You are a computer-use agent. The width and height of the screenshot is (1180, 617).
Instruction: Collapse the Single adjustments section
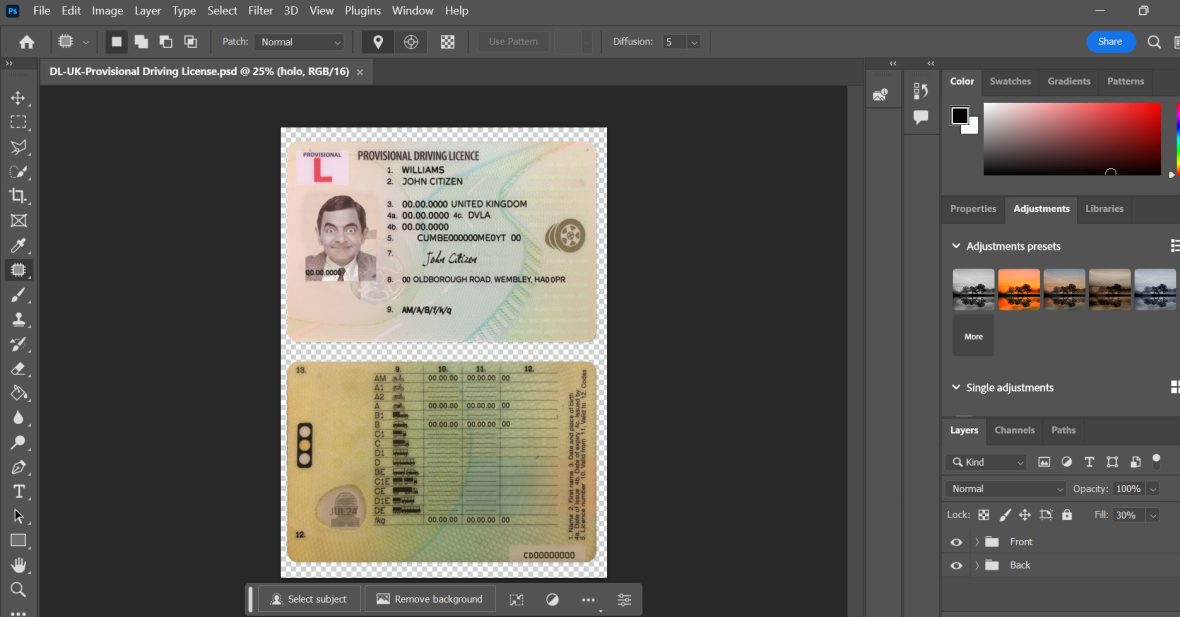click(x=956, y=387)
